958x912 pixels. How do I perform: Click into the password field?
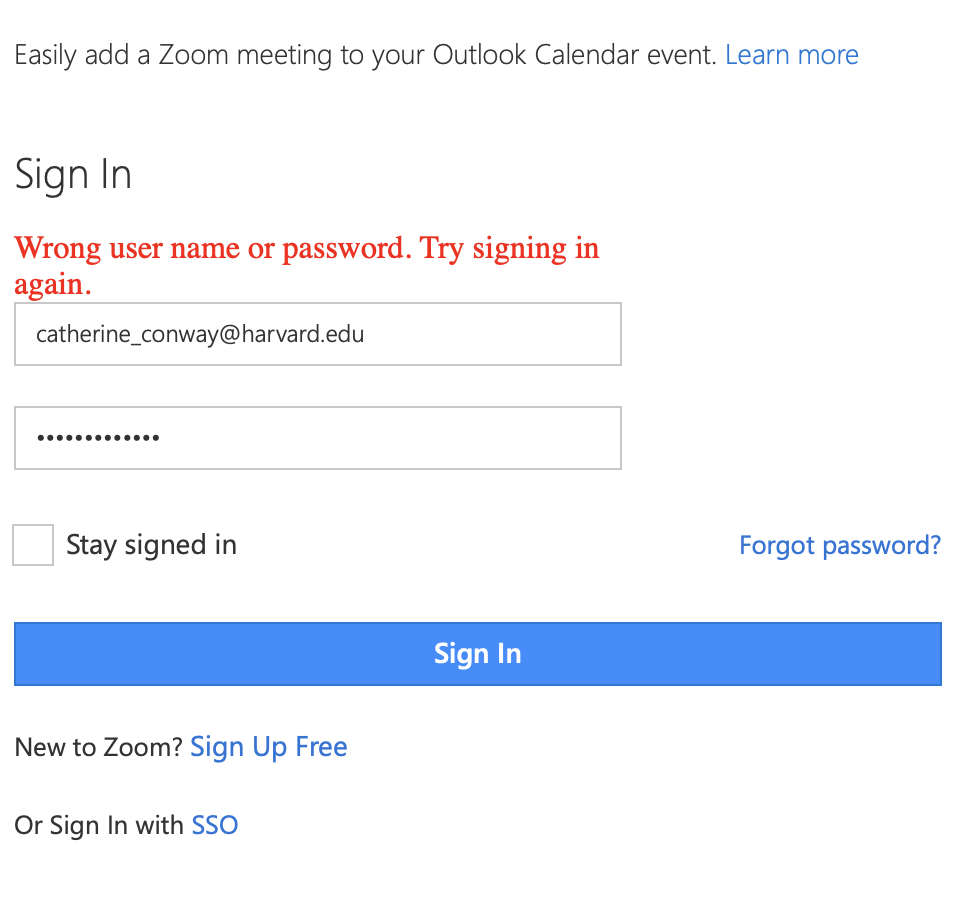click(x=317, y=438)
